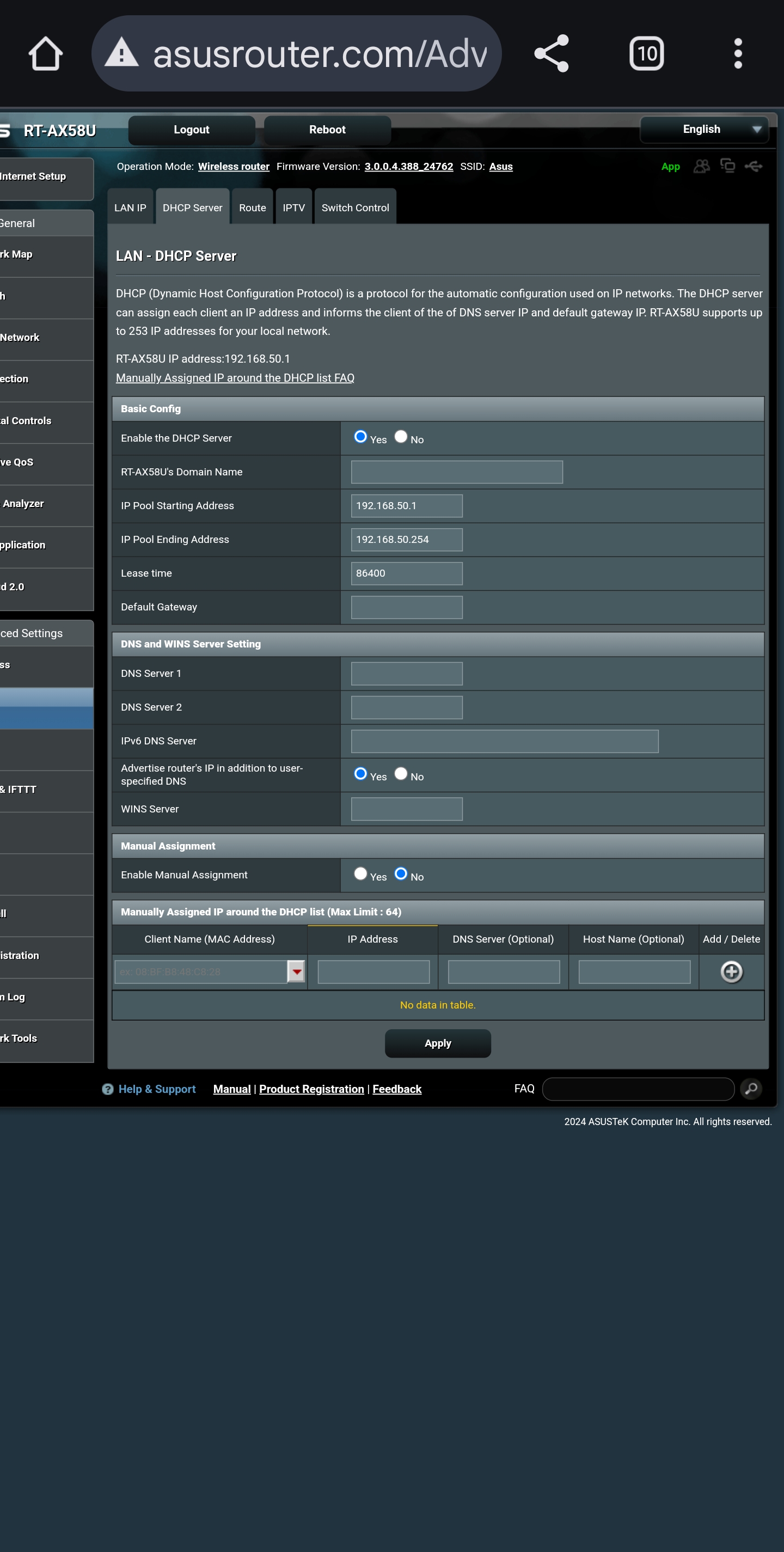Open the Manual link in footer
The width and height of the screenshot is (784, 1552).
click(x=232, y=1089)
